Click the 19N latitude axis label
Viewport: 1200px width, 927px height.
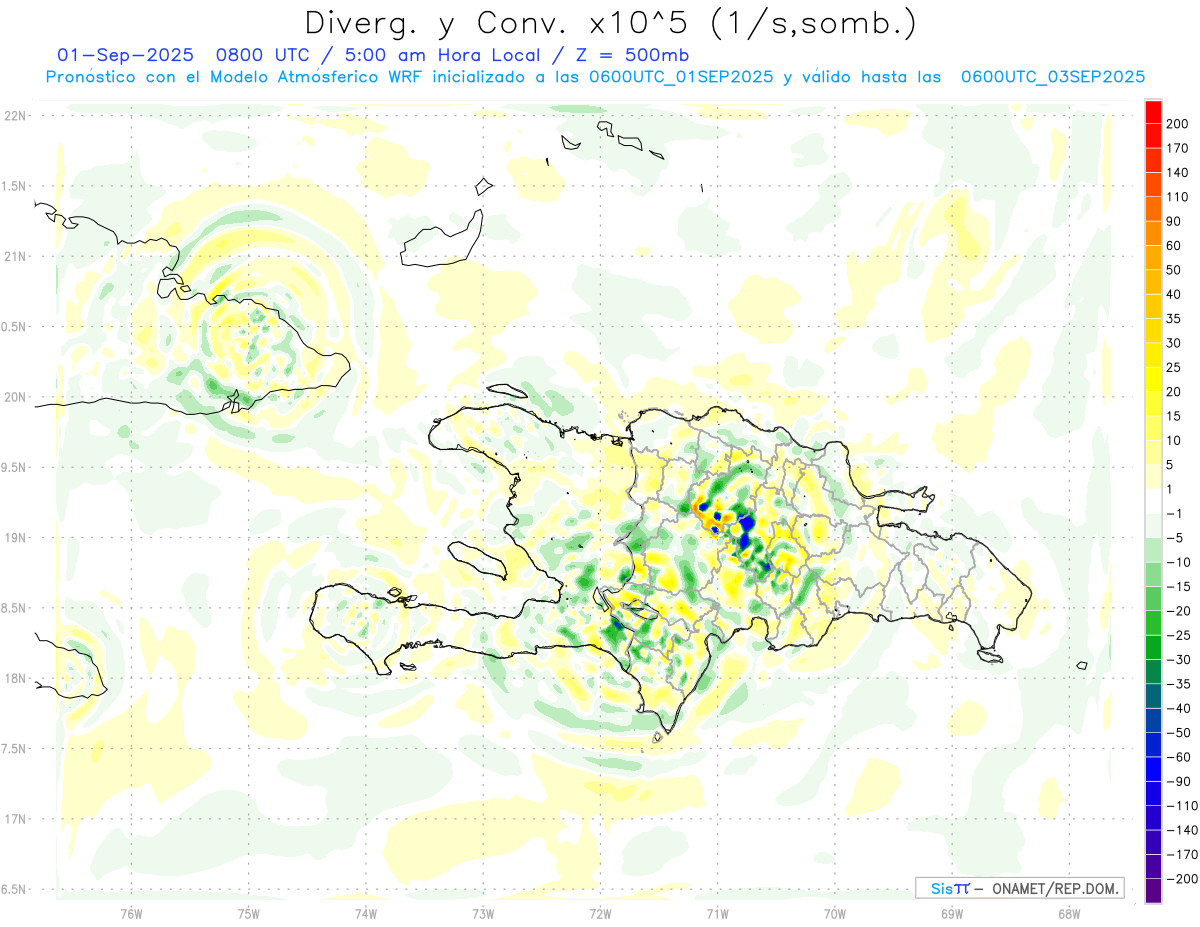point(14,538)
